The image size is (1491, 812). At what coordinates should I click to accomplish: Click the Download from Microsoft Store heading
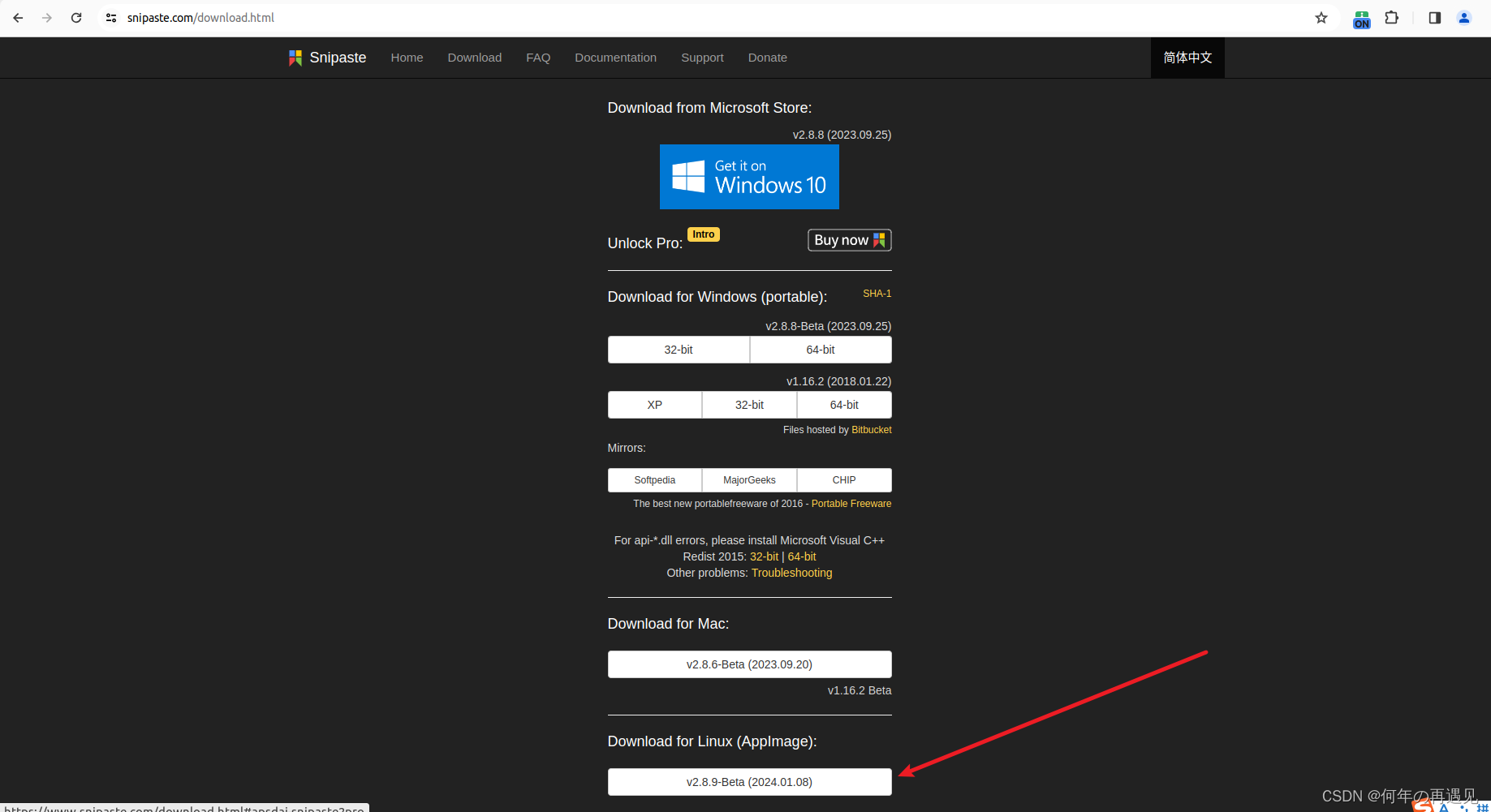click(709, 108)
